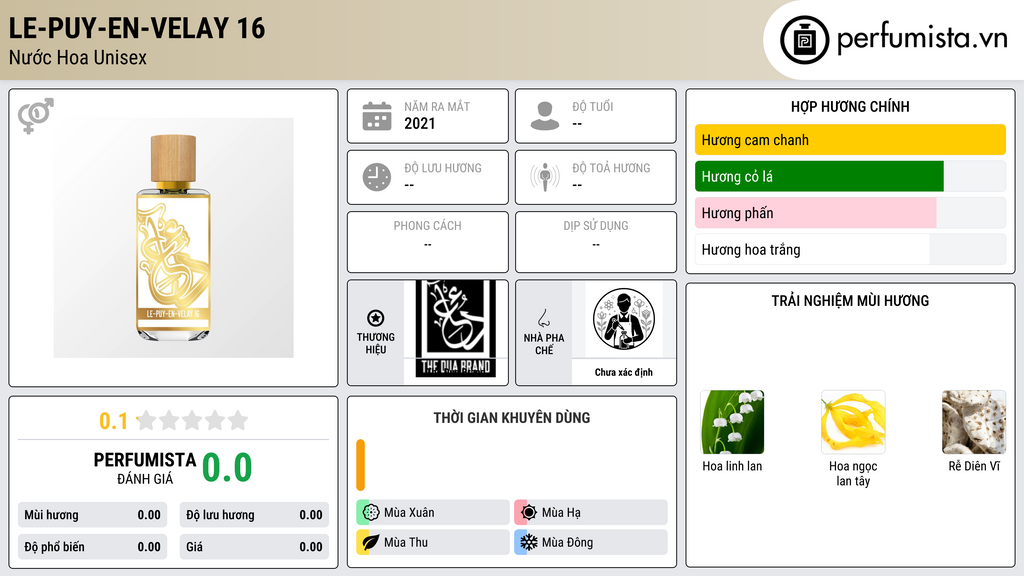This screenshot has width=1024, height=576.
Task: Click the perfumista.vn site name
Action: click(922, 38)
